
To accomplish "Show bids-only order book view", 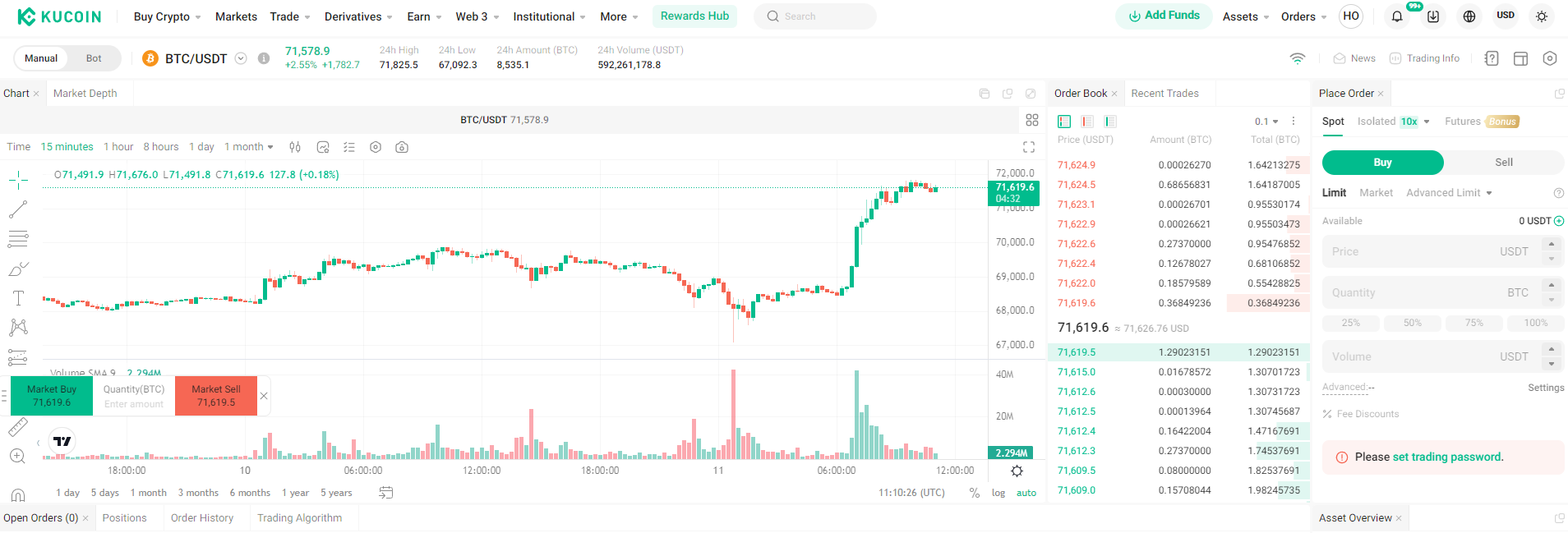I will [x=1110, y=122].
